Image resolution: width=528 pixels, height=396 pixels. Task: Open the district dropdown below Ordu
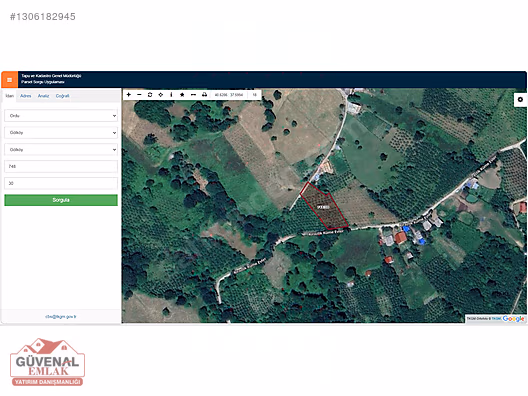61,133
